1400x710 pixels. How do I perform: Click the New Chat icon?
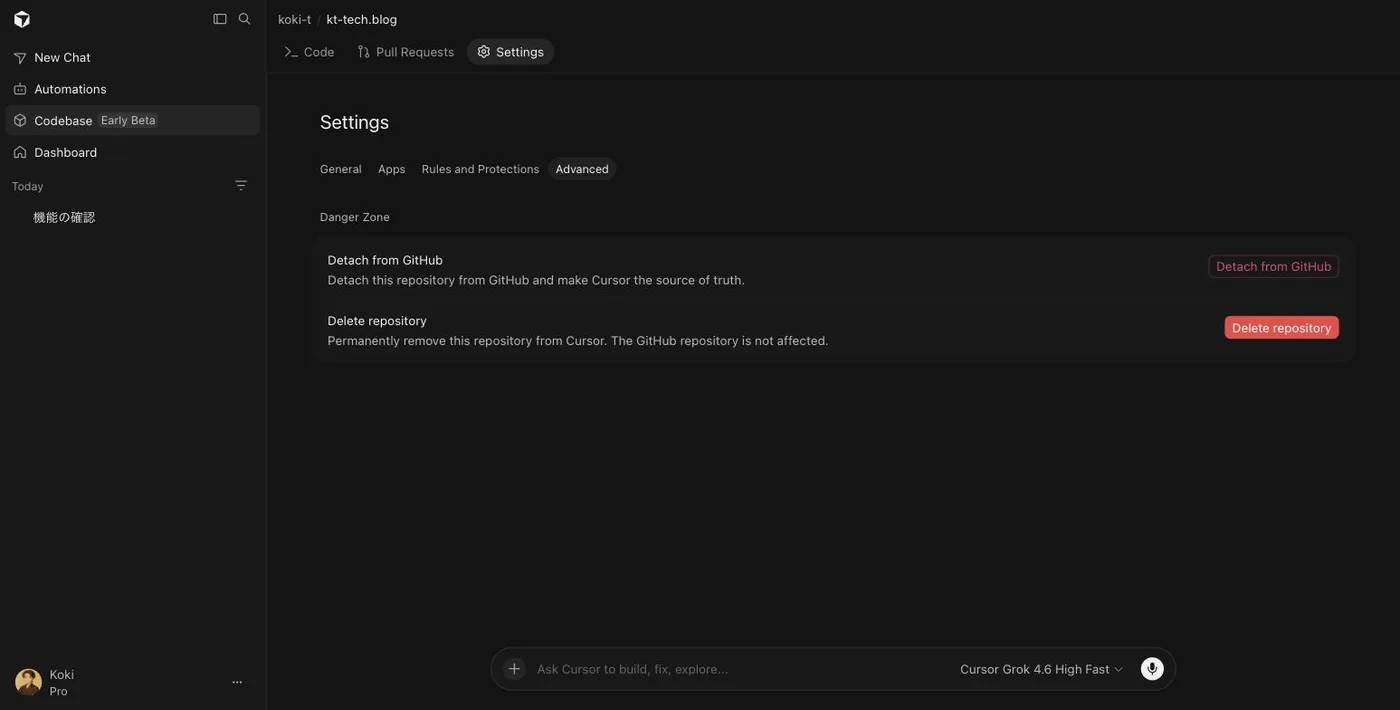pos(20,58)
